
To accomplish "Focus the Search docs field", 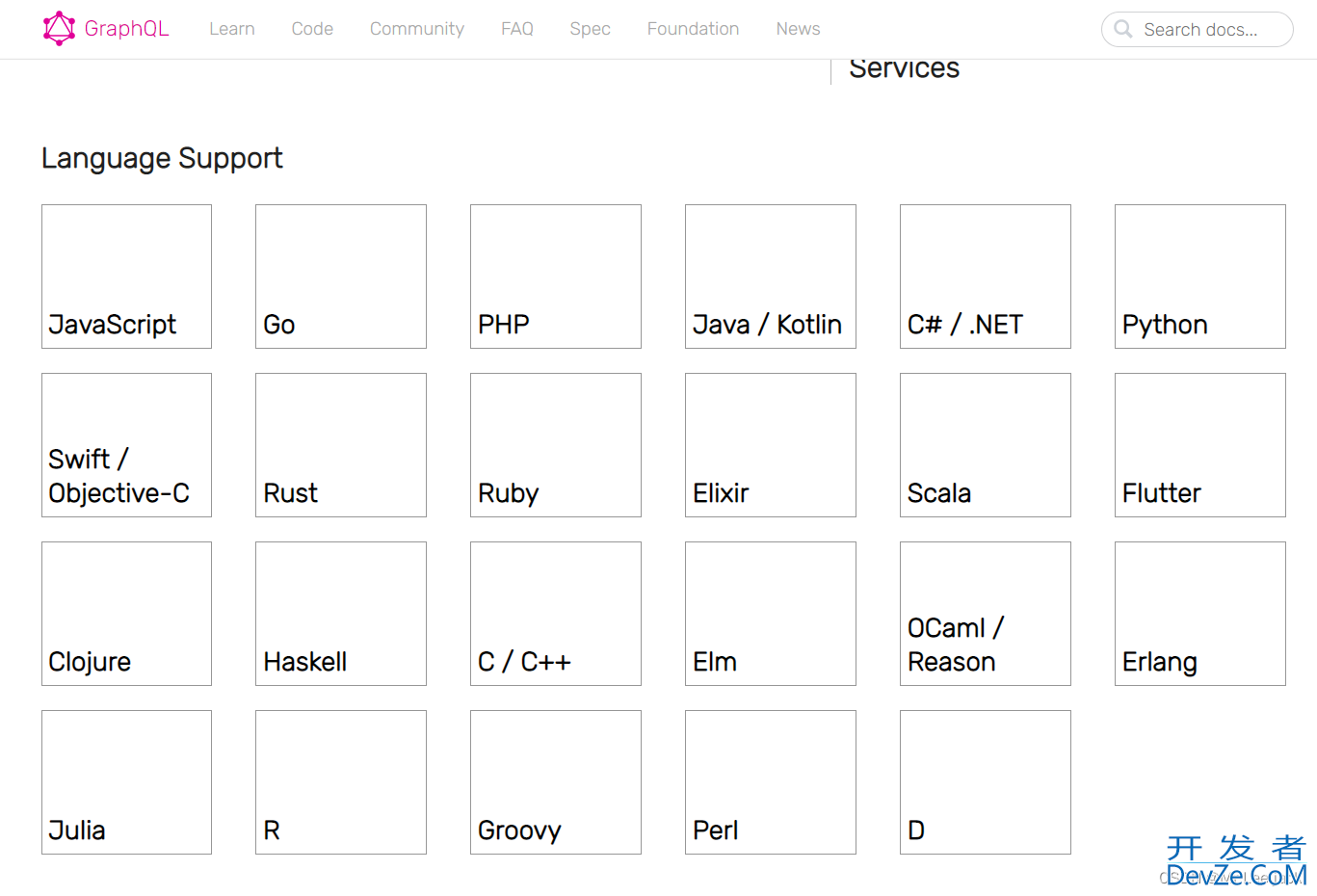I will 1198,29.
